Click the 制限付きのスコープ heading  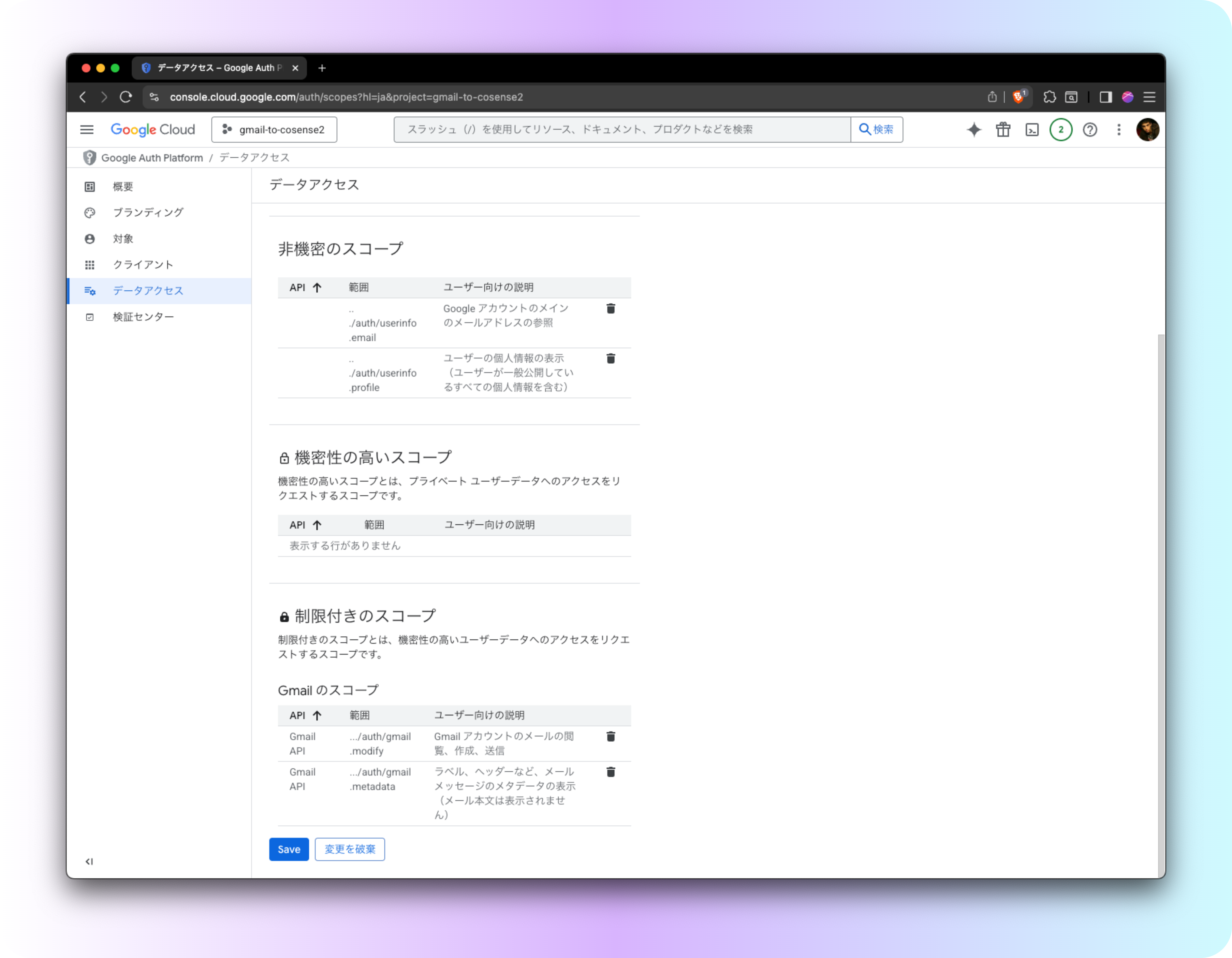click(x=365, y=616)
